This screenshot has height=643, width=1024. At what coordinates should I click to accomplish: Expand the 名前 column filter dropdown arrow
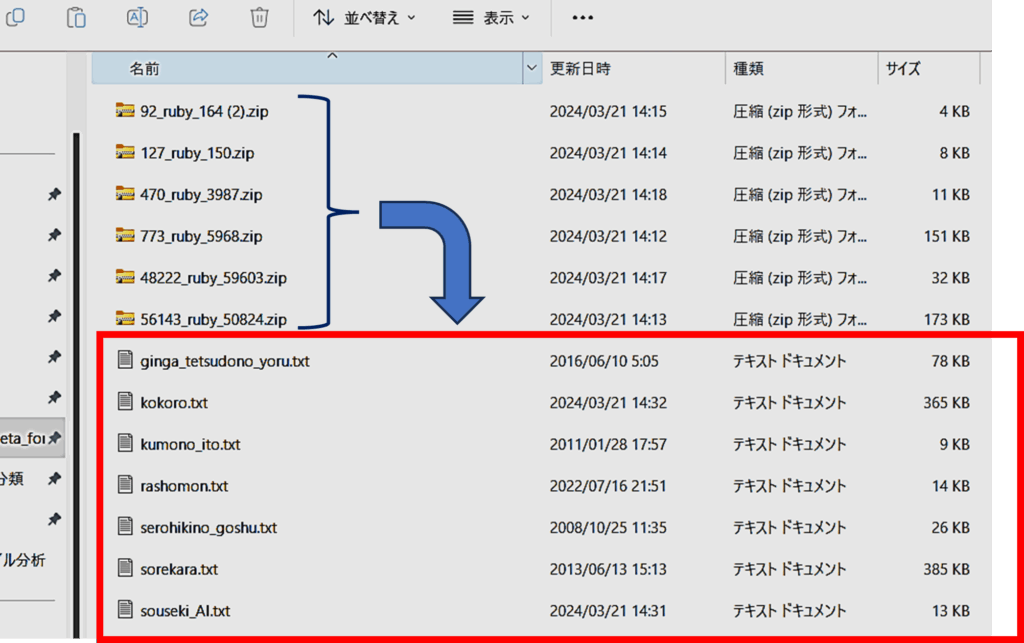(x=531, y=69)
